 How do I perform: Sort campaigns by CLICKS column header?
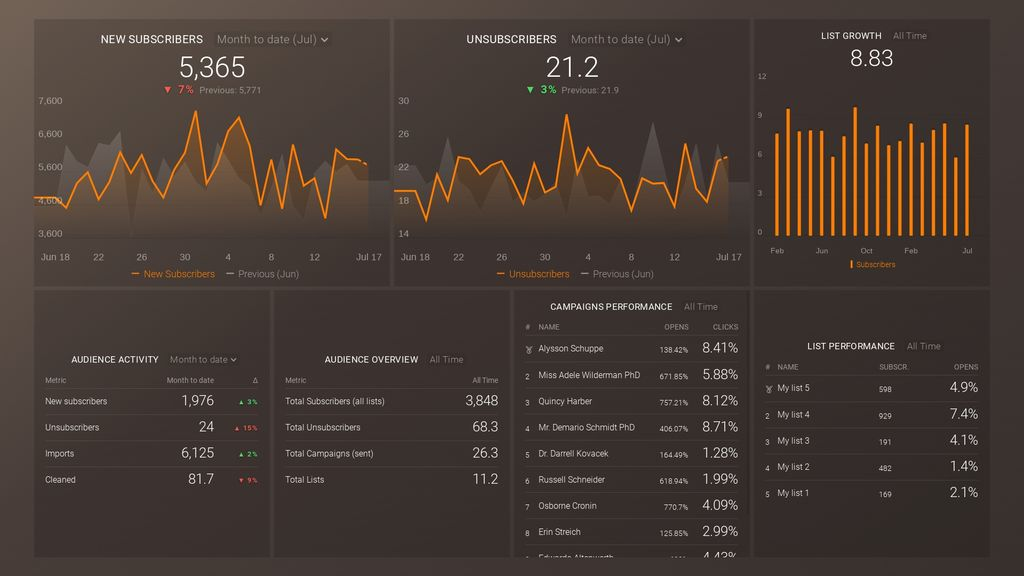(726, 327)
